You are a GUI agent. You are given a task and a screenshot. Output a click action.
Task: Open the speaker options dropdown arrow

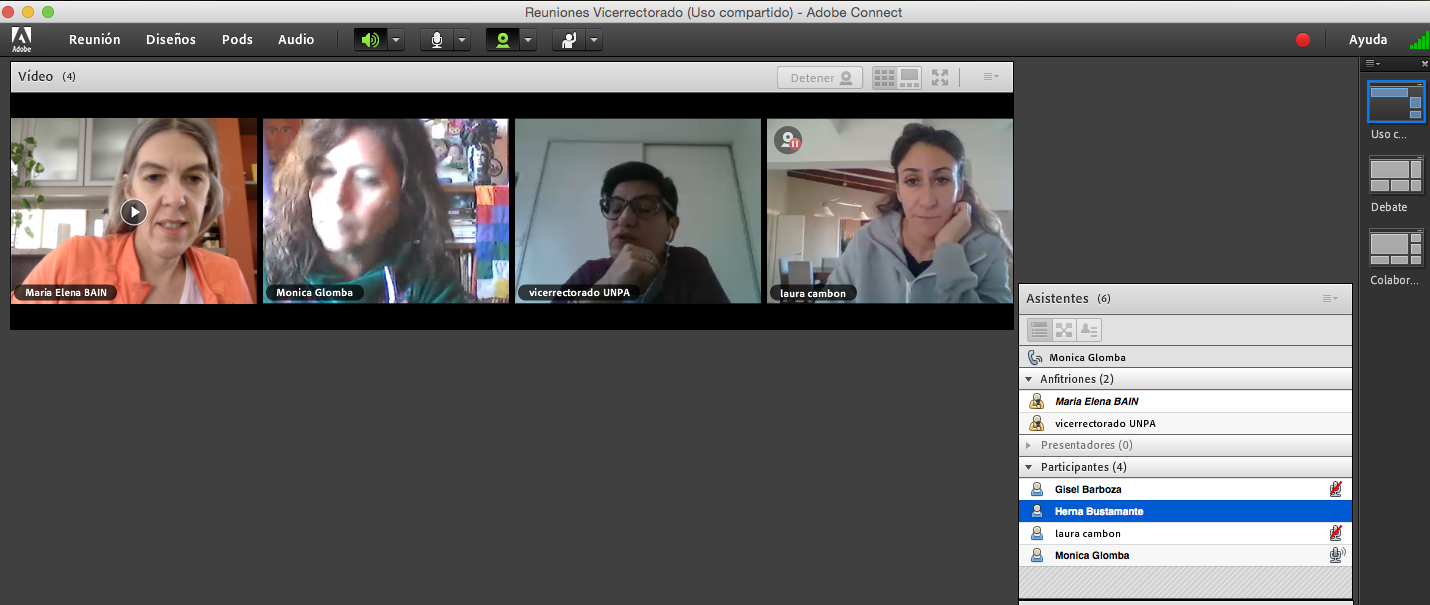tap(396, 40)
